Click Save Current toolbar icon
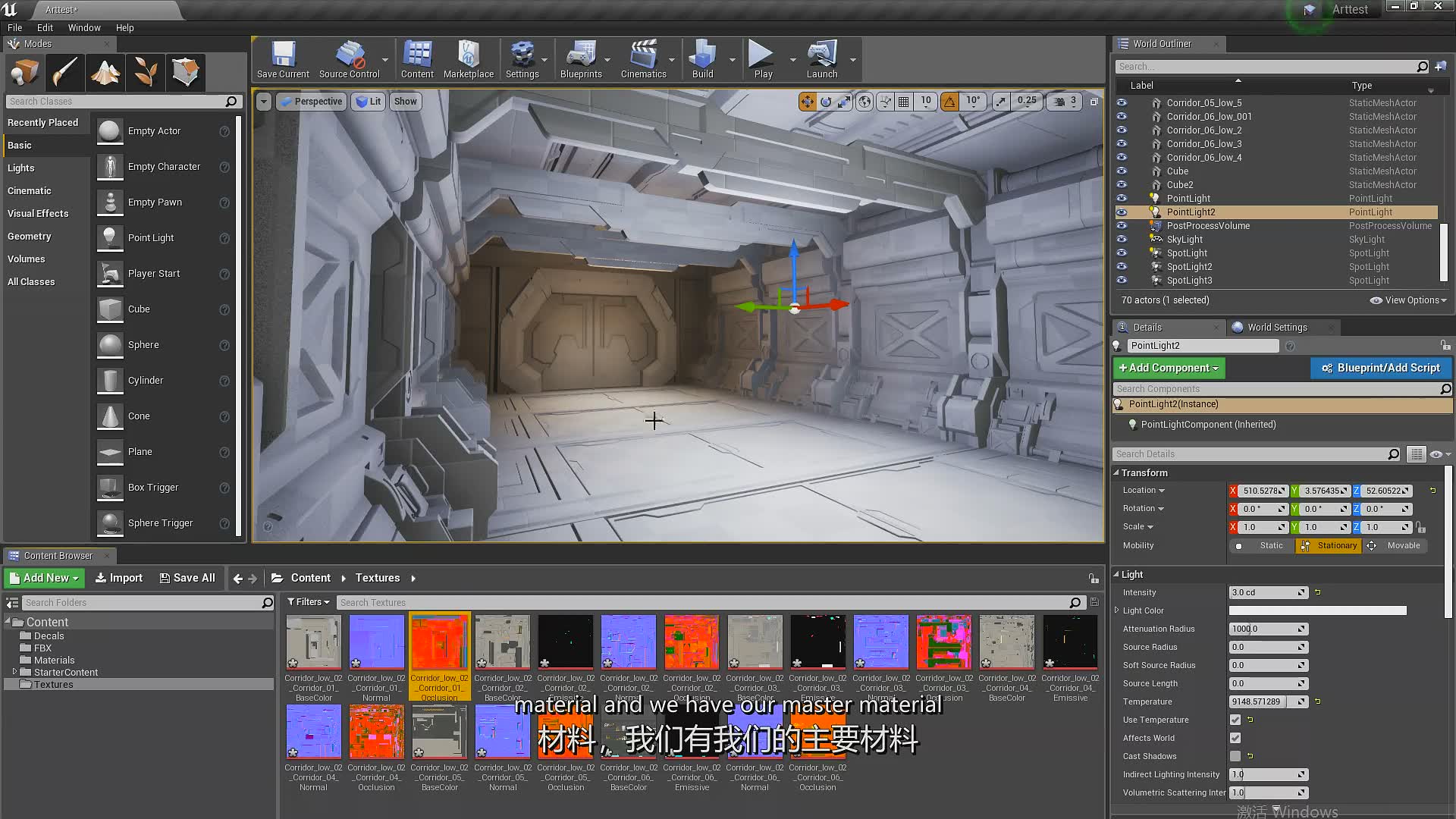Screen dimensions: 1456x819 (x=283, y=60)
